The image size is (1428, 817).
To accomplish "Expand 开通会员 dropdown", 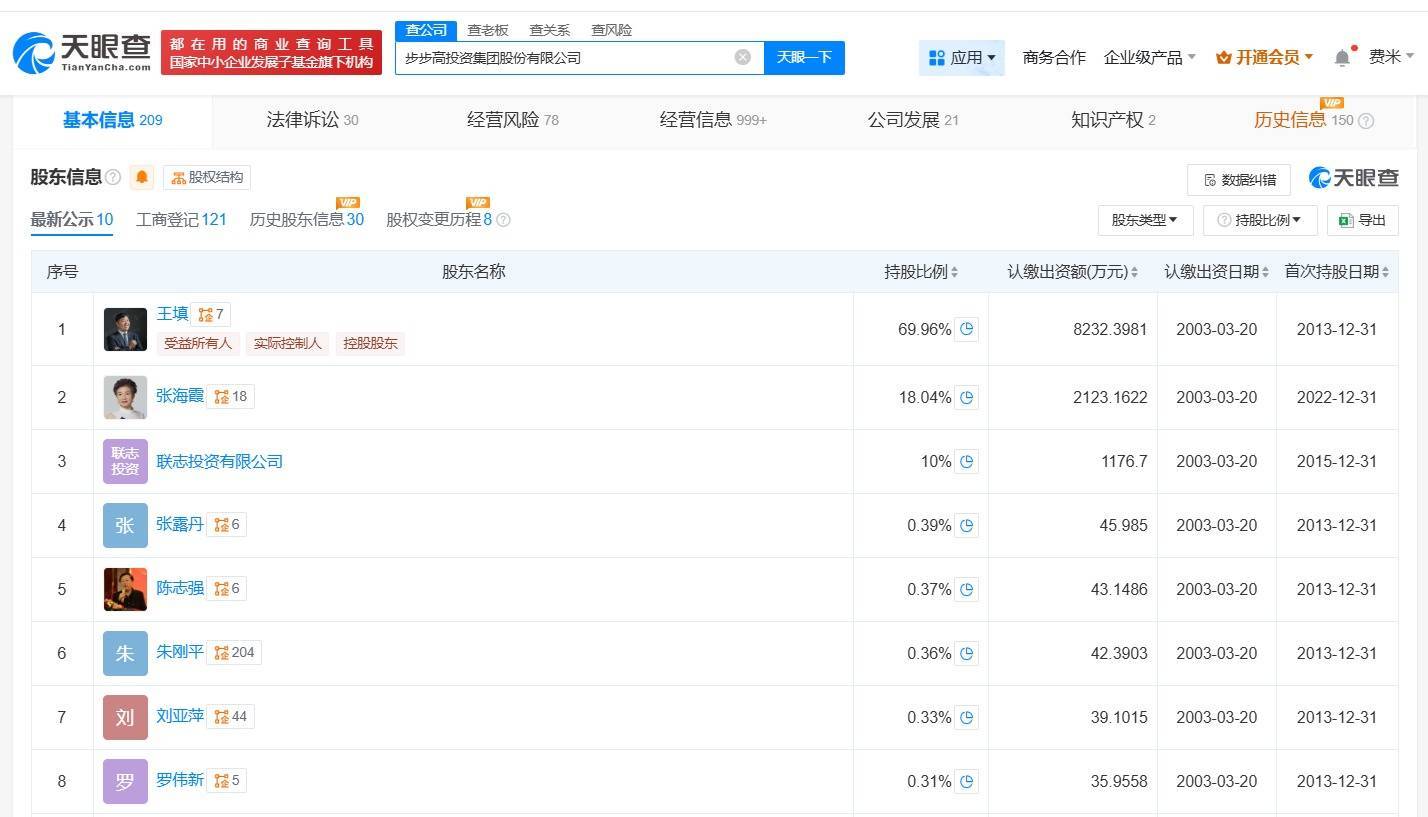I will (x=1265, y=58).
